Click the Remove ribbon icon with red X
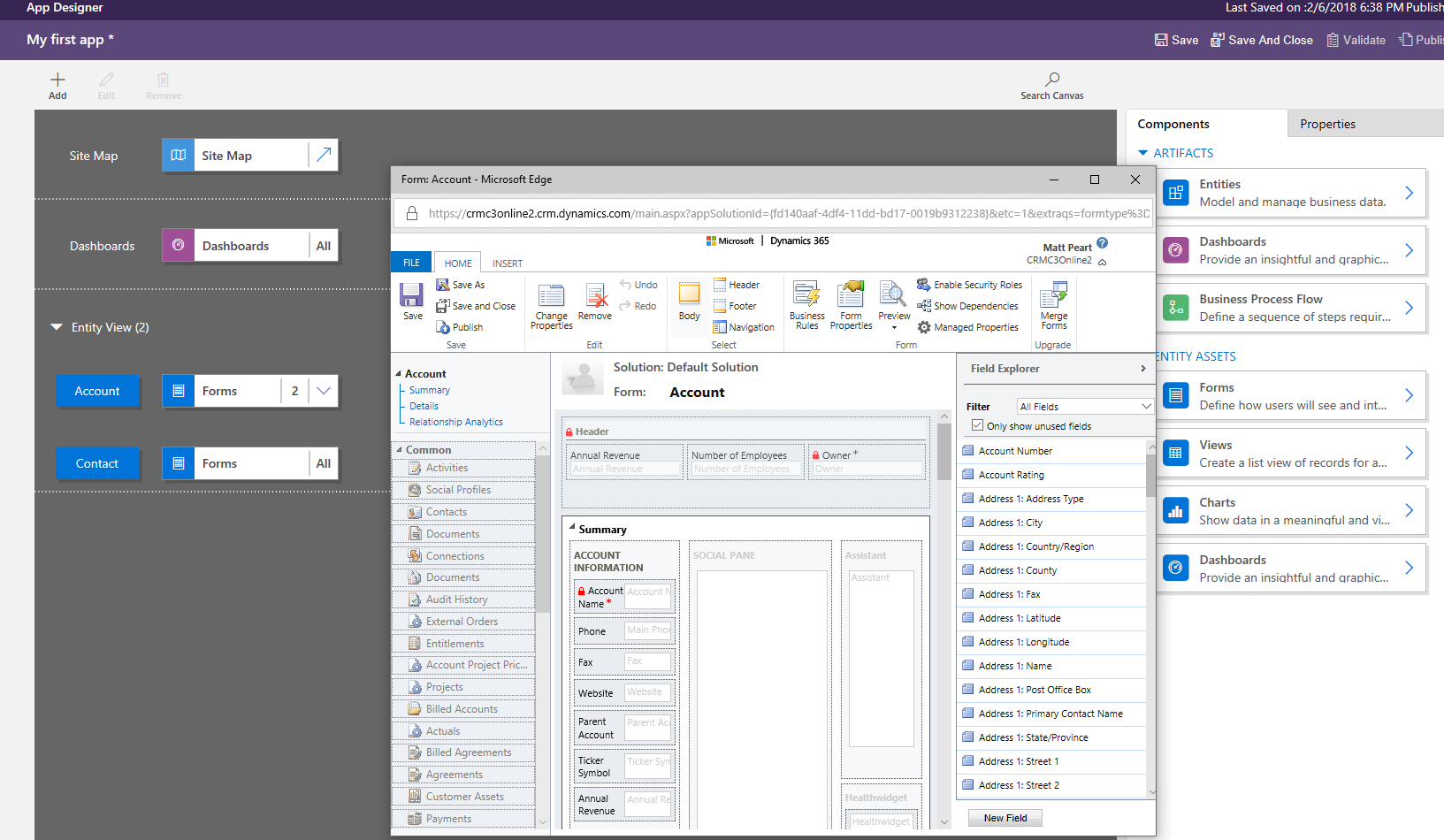The height and width of the screenshot is (840, 1444). [x=595, y=295]
